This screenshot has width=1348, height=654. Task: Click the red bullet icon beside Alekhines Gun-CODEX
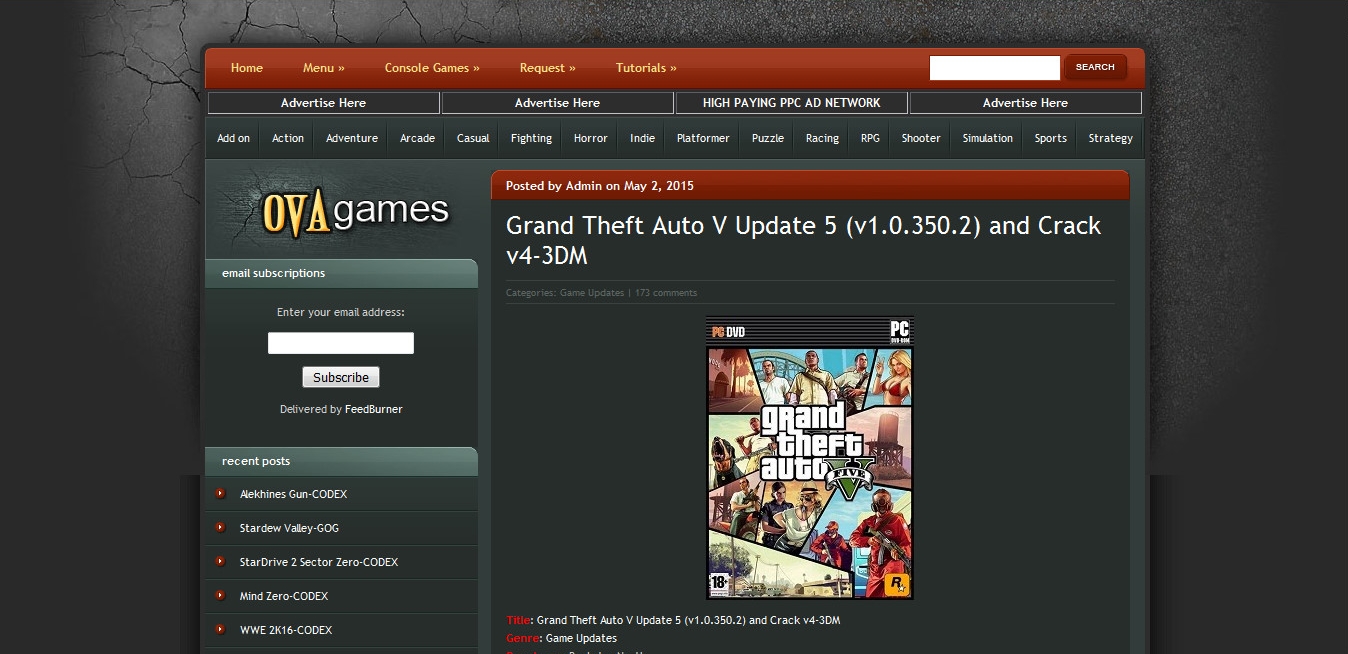[x=221, y=493]
